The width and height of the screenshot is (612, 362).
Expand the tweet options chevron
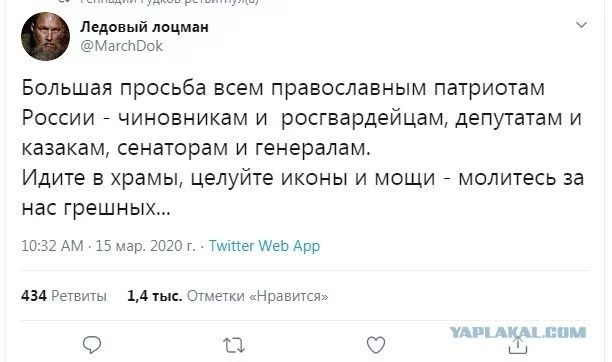(582, 25)
